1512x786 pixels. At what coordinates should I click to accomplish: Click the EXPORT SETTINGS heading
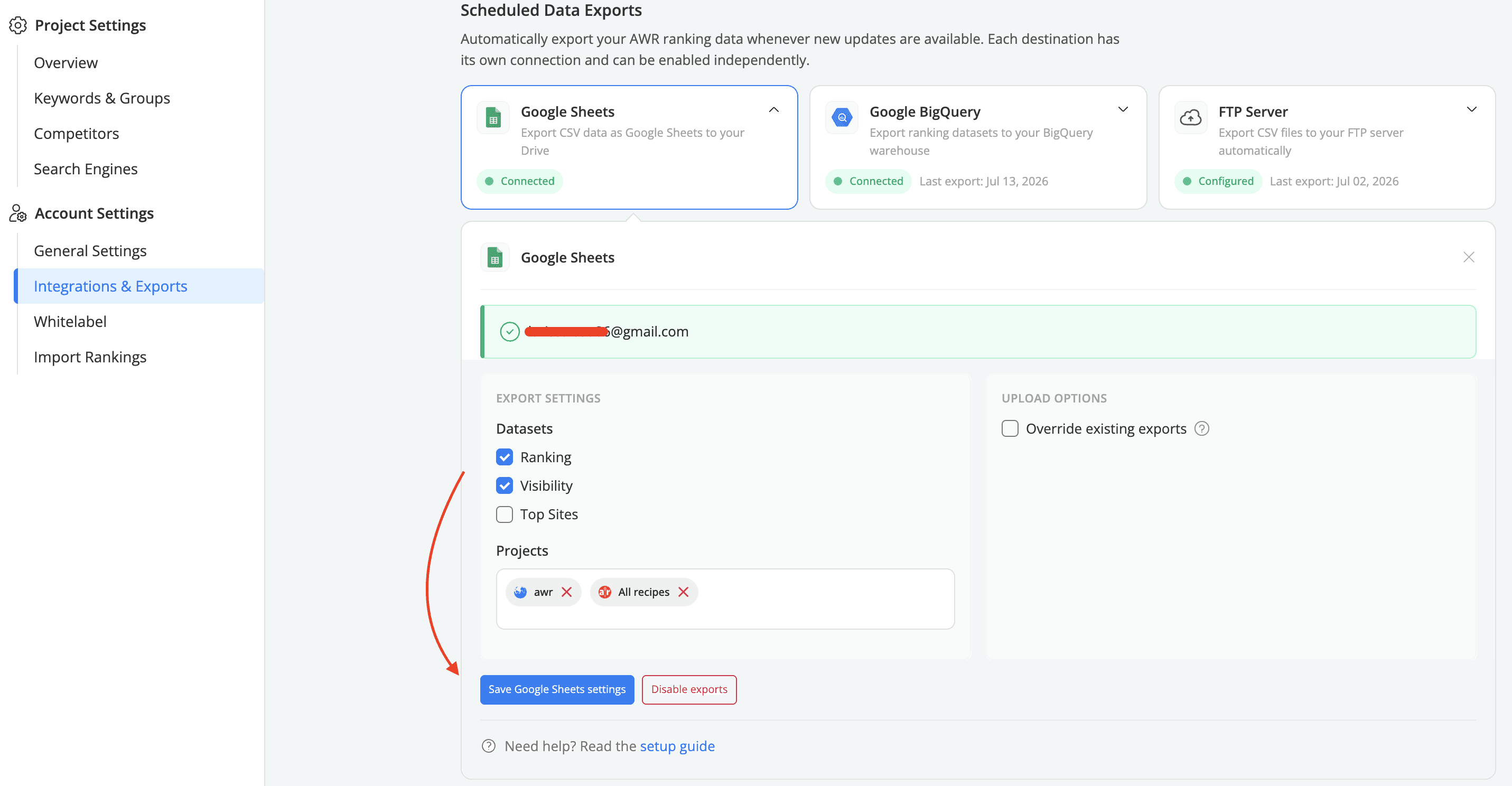coord(548,398)
